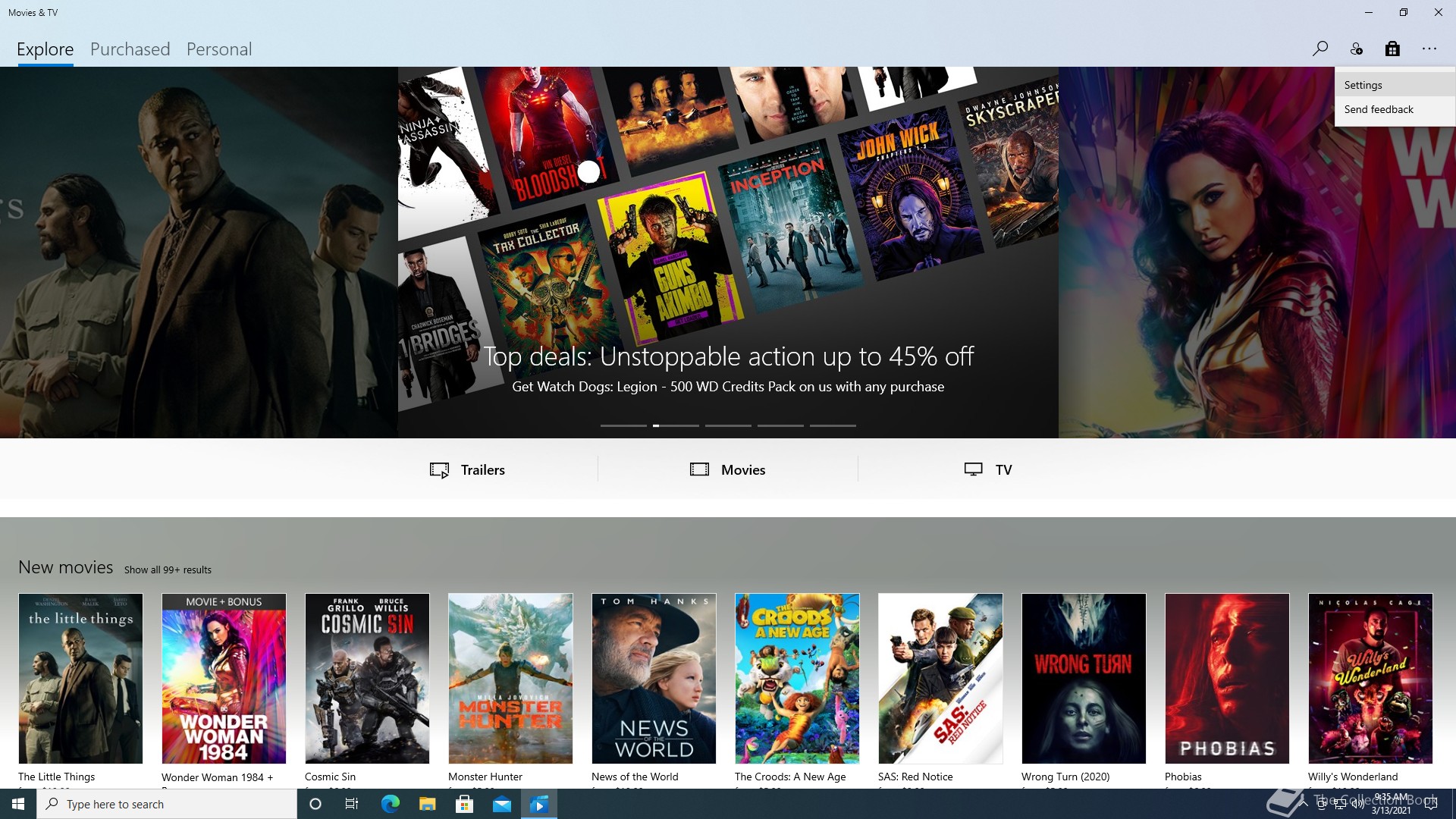Open Monster Hunter movie poster
Image resolution: width=1456 pixels, height=819 pixels.
click(510, 679)
